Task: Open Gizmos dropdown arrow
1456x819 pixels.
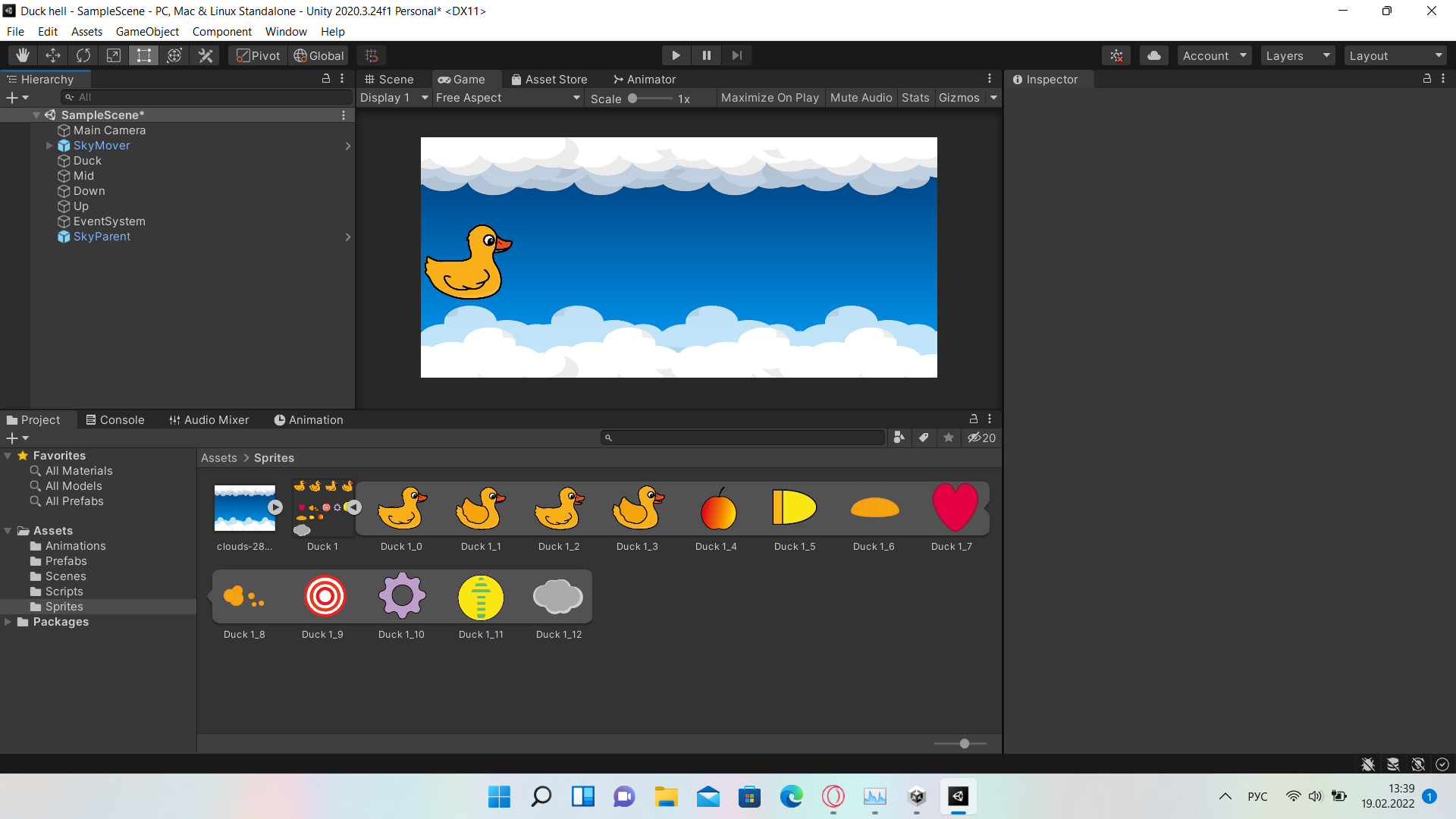Action: point(993,98)
